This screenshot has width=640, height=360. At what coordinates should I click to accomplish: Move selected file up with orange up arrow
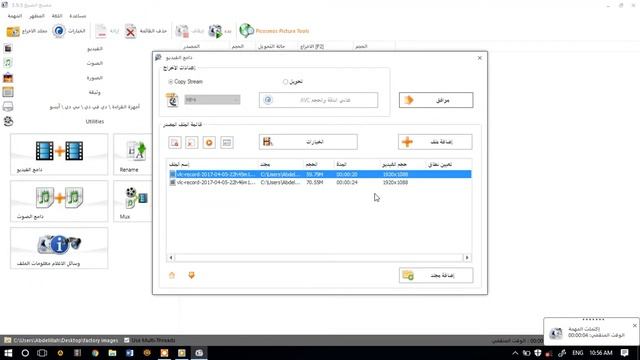click(172, 275)
